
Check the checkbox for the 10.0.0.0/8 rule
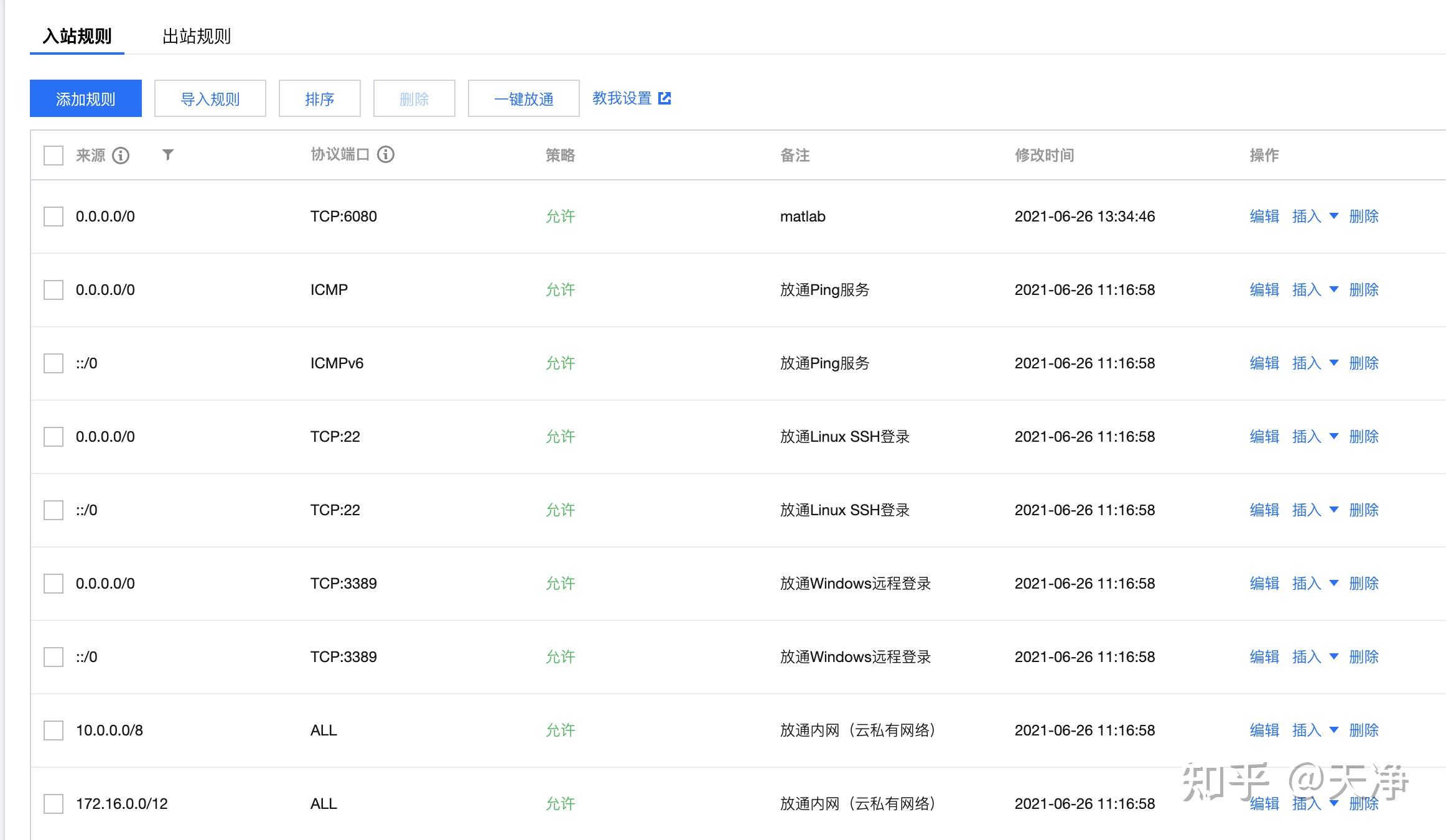coord(52,730)
